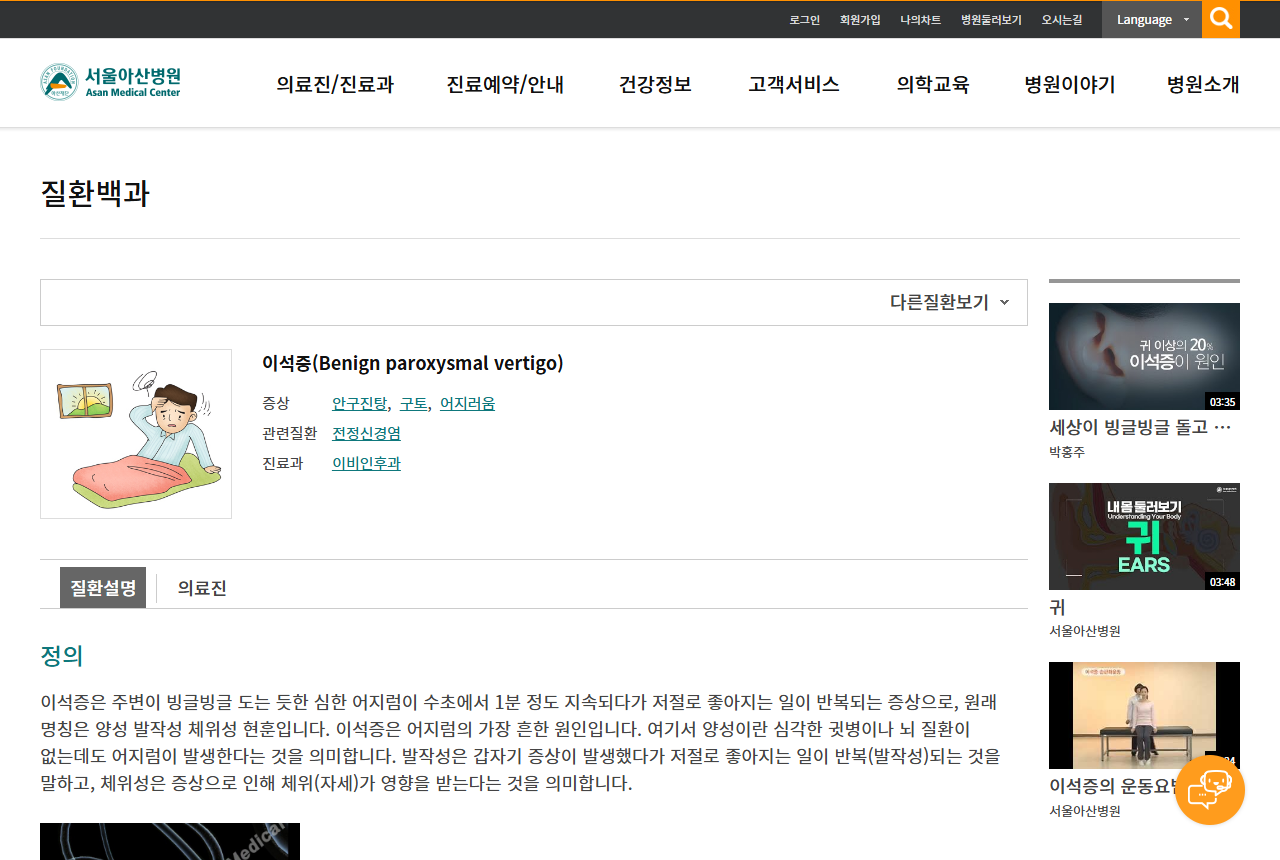
Task: Open the 오시는길 link
Action: pos(1062,20)
